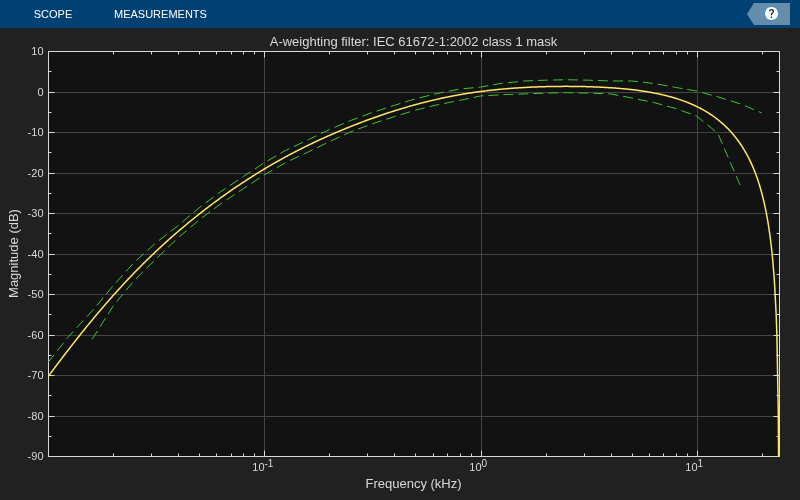Click the -90 y-axis tick label
The height and width of the screenshot is (500, 800).
(x=35, y=456)
